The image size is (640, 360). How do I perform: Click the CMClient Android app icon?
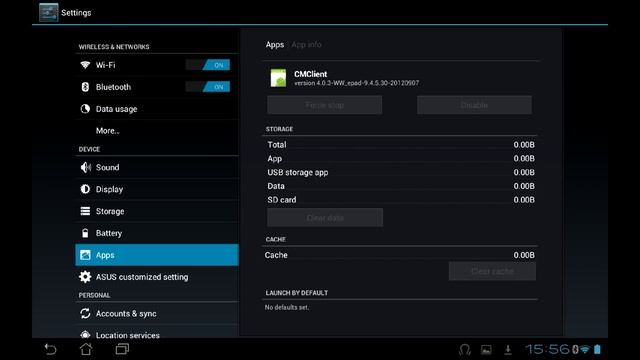[278, 78]
